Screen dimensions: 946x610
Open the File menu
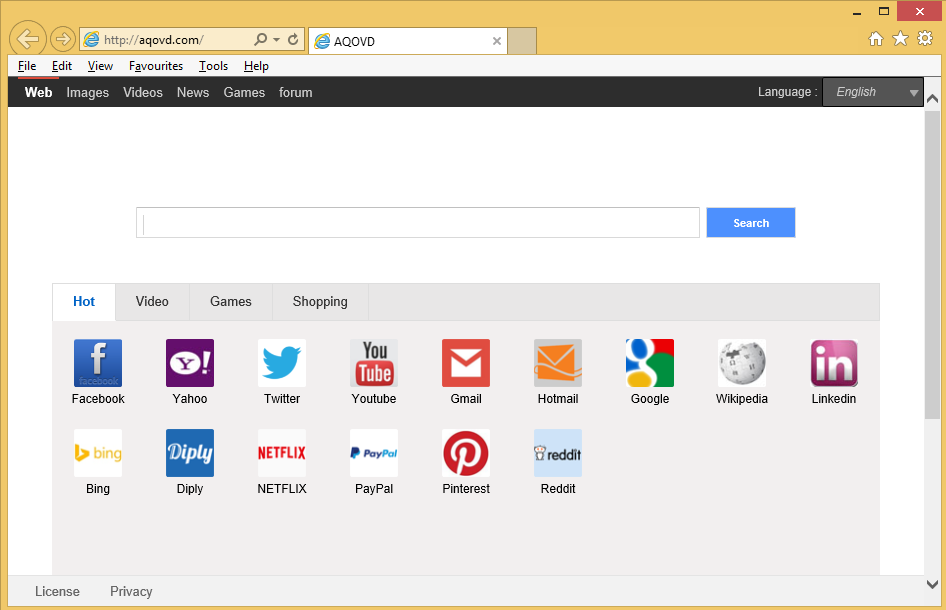tap(27, 66)
